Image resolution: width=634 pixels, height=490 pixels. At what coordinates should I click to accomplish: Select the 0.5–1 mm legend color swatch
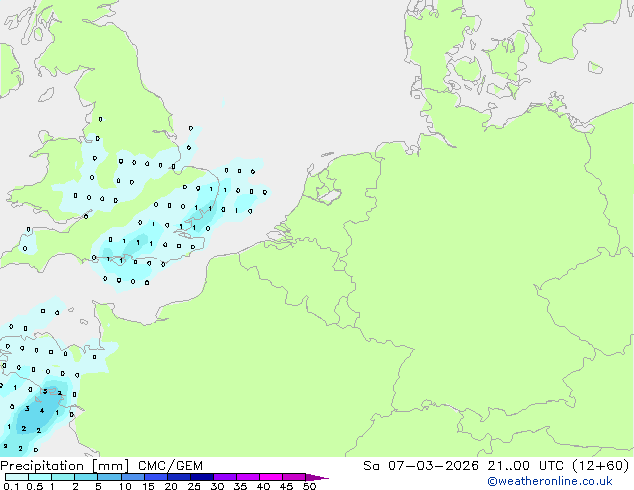pyautogui.click(x=40, y=477)
